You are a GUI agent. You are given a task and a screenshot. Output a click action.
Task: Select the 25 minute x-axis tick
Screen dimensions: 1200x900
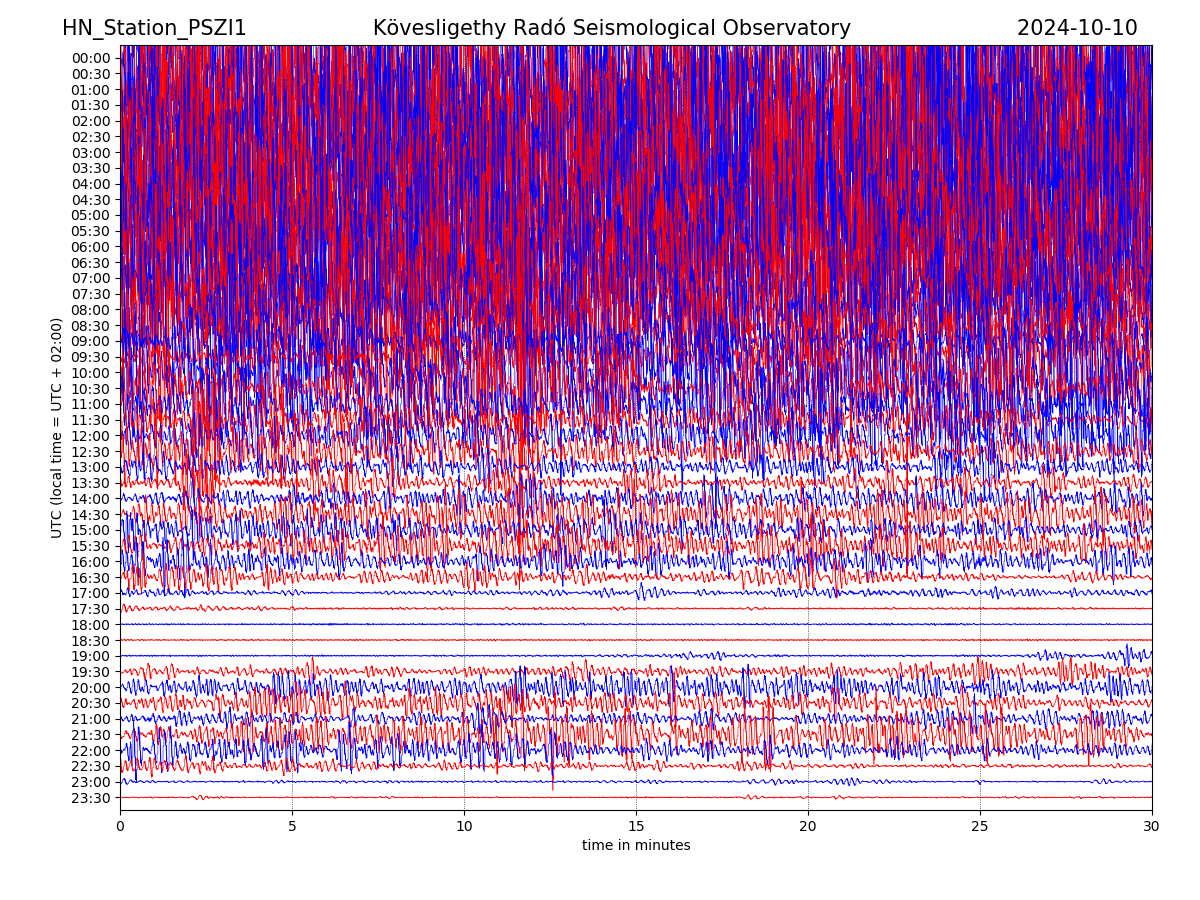[980, 827]
